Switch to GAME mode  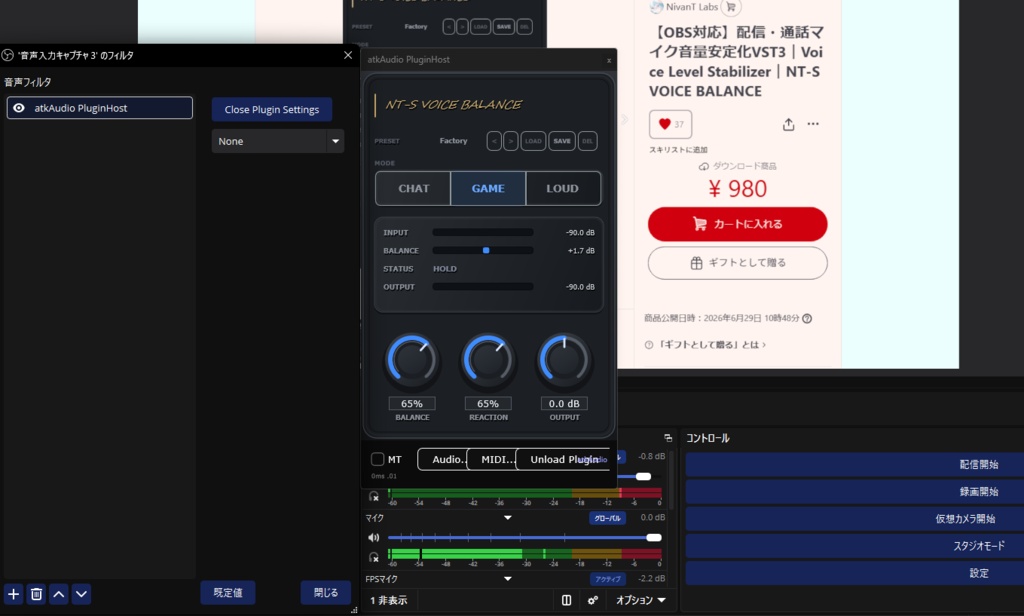point(488,188)
